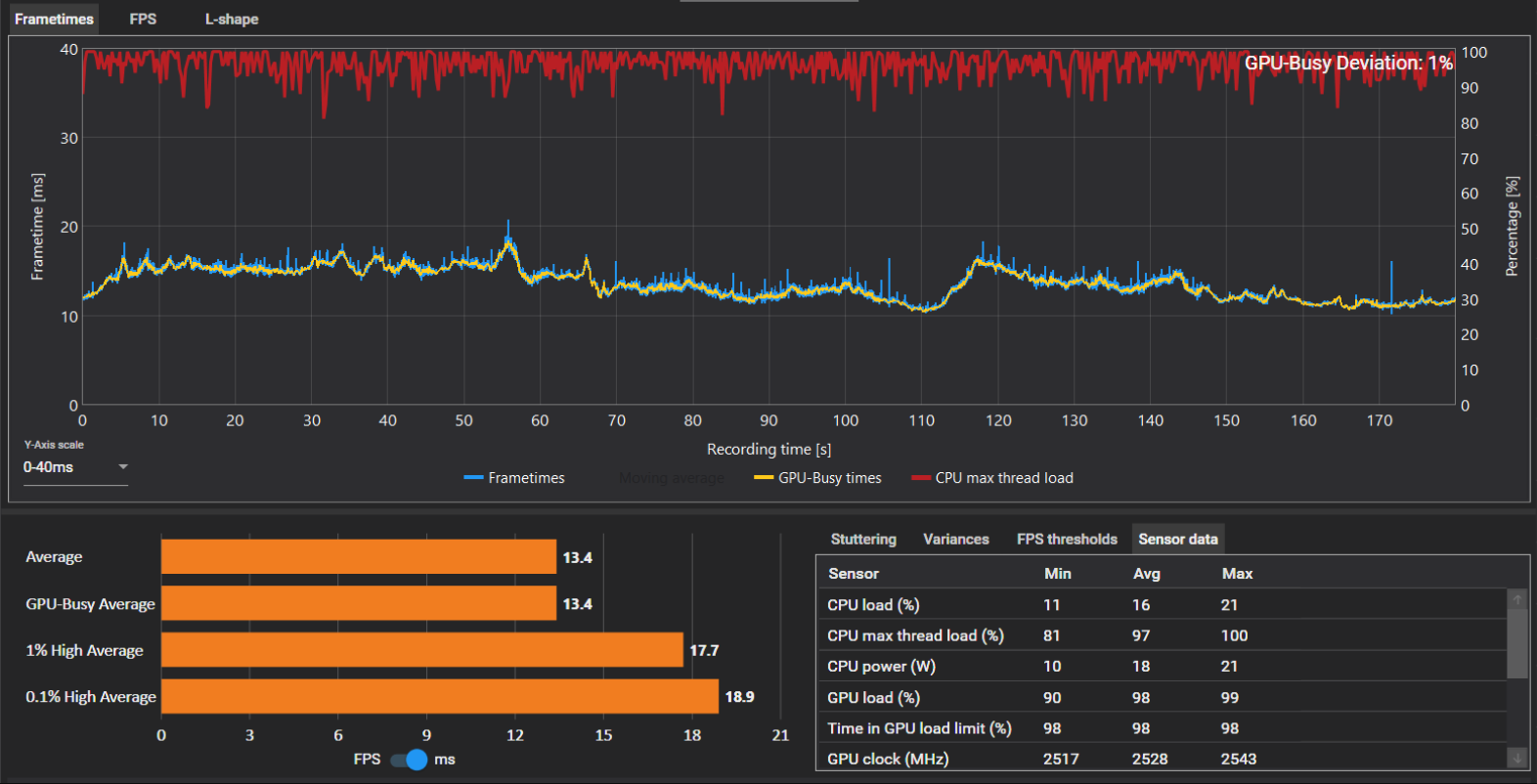Click the GPU-Busy Average orange bar
The image size is (1537, 784).
click(359, 603)
